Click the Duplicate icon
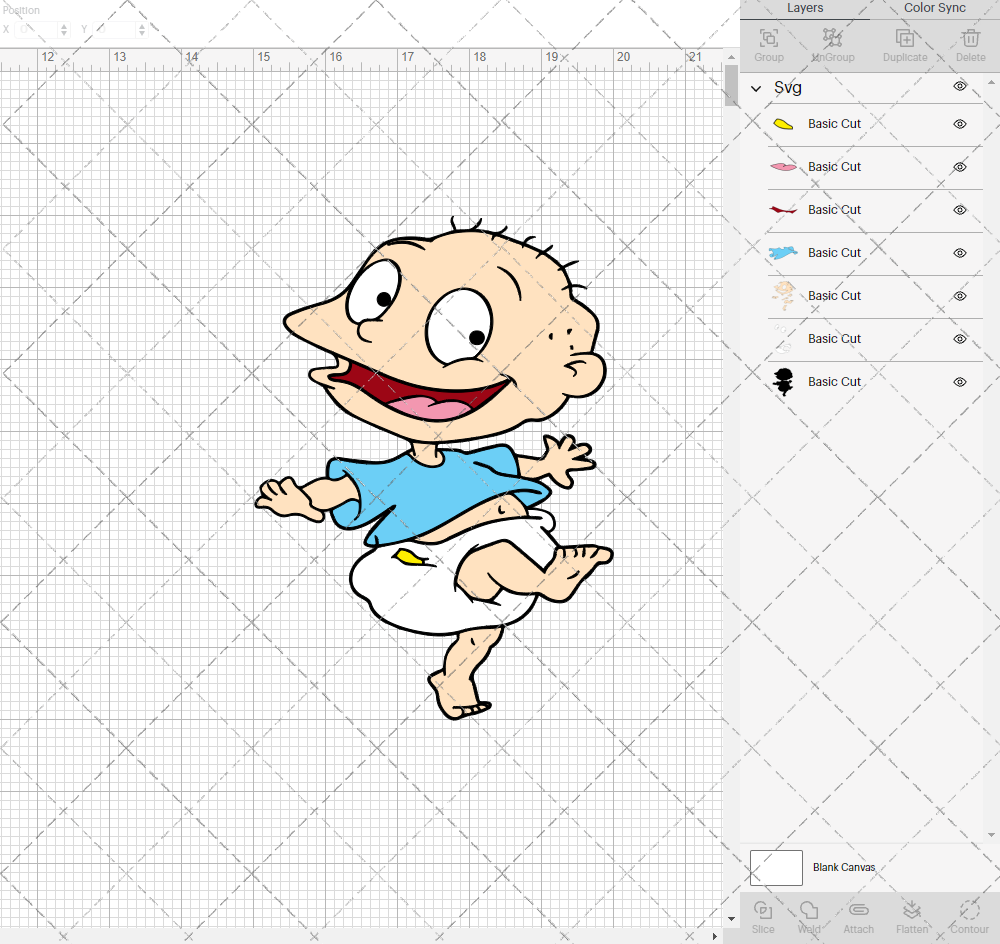 (x=904, y=38)
